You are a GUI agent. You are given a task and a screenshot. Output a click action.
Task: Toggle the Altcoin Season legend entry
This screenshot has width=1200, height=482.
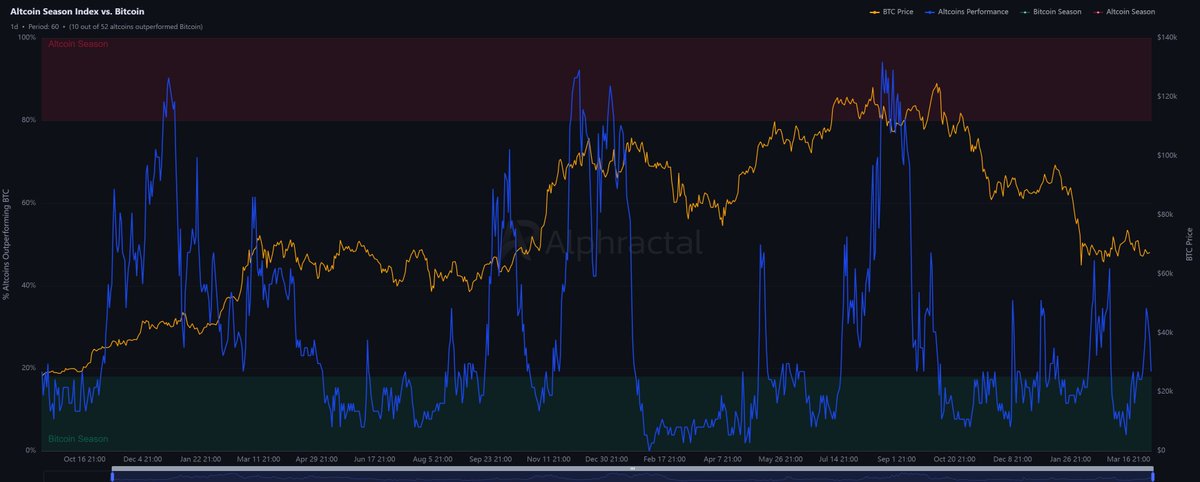click(x=1123, y=11)
